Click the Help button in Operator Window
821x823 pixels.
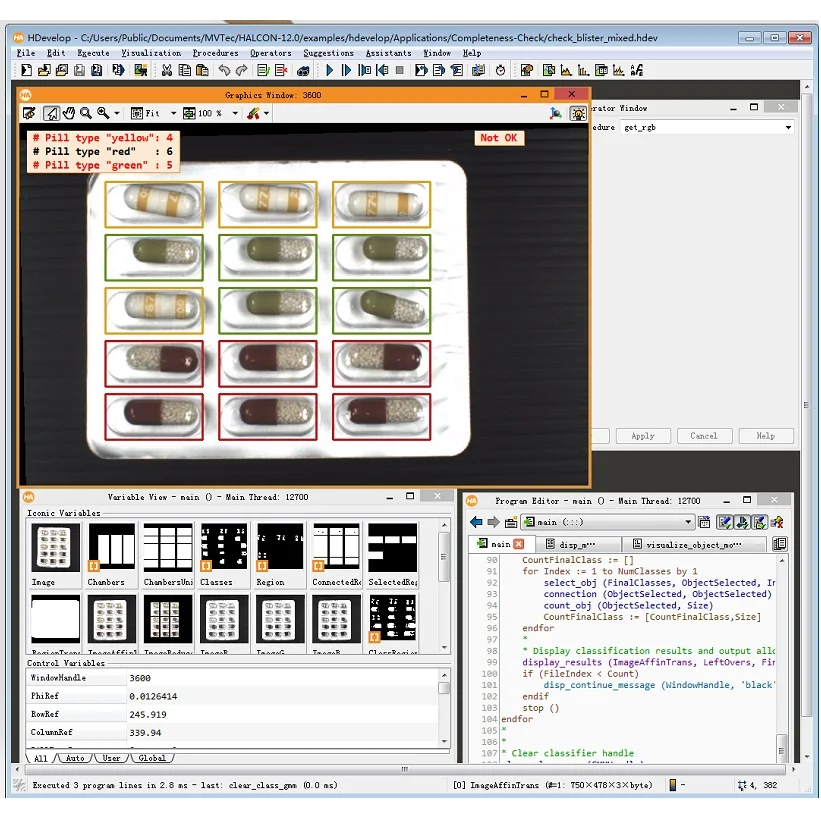(765, 436)
